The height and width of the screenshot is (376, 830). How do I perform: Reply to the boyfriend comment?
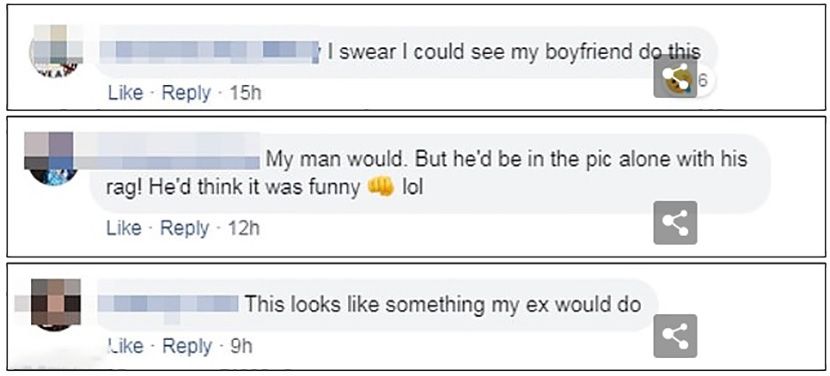[186, 94]
